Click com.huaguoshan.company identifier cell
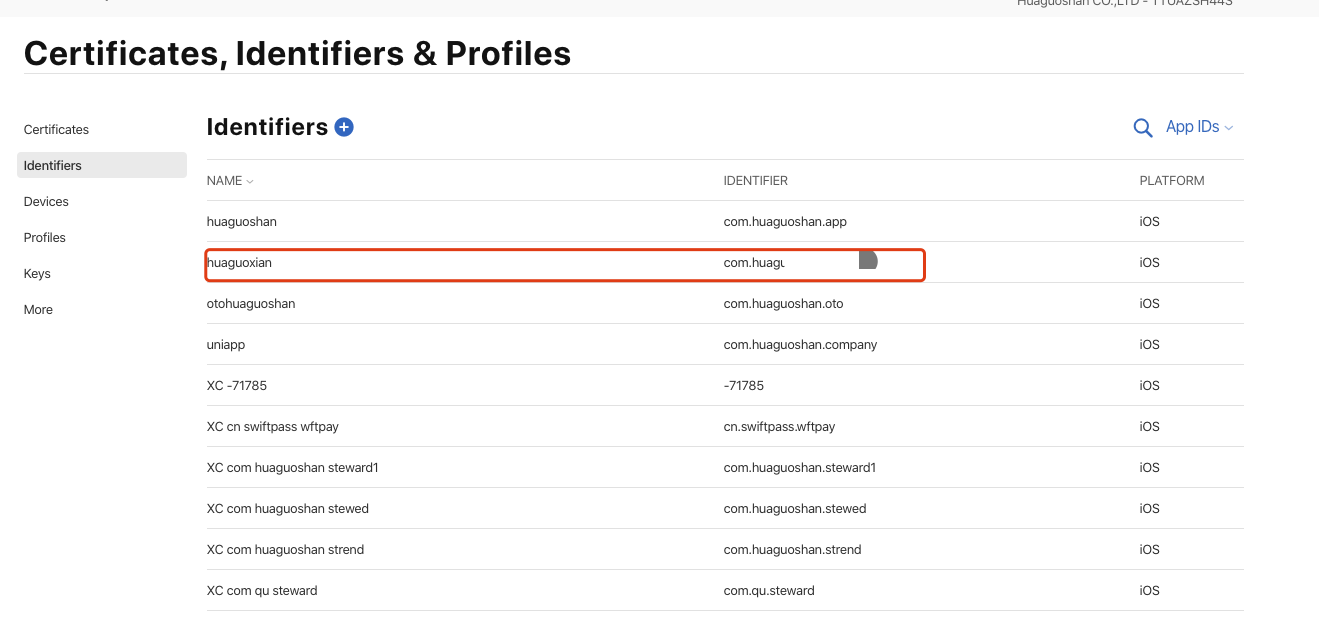Screen dimensions: 1319x618 800,344
